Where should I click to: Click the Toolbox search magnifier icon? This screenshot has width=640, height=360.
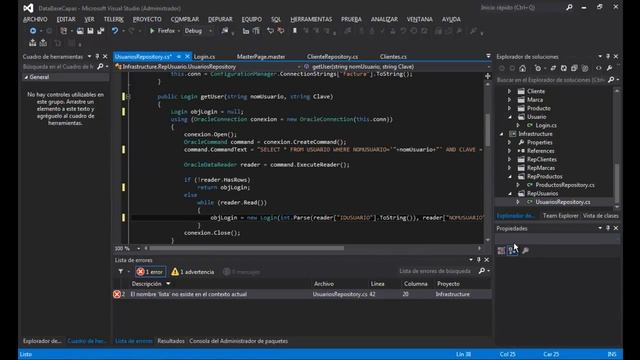(100, 67)
